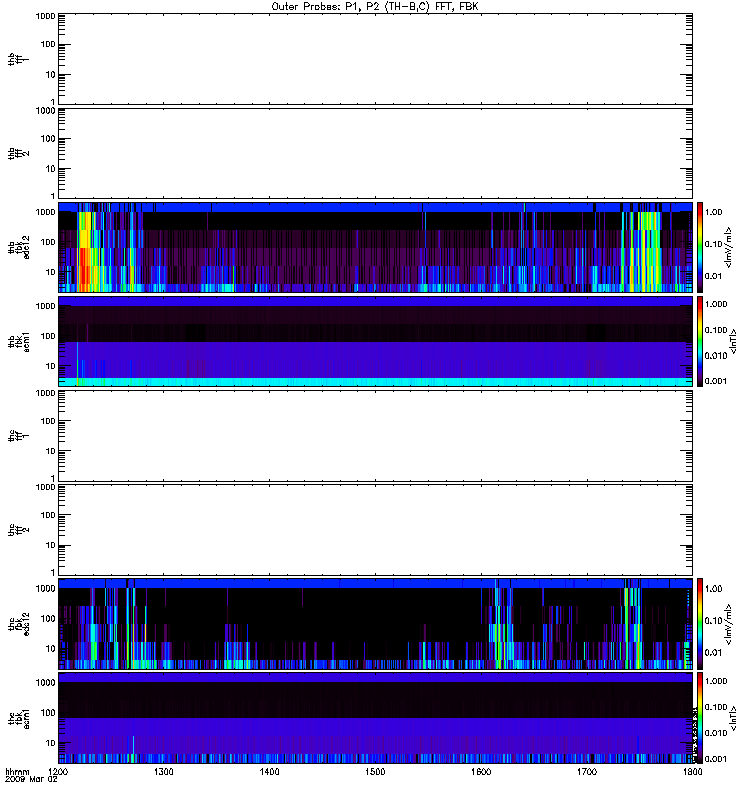Click the thc edc12 color bar

(x=700, y=623)
